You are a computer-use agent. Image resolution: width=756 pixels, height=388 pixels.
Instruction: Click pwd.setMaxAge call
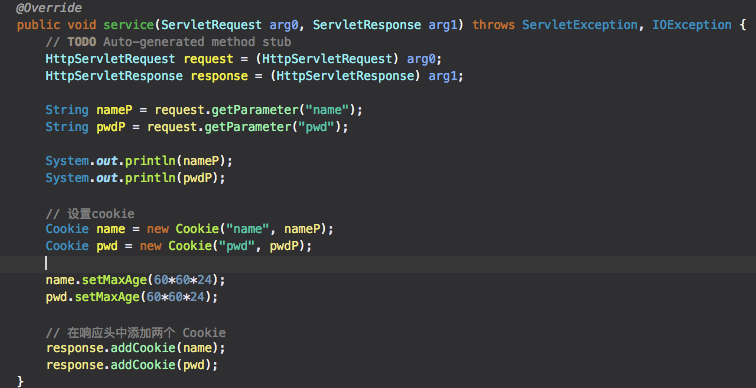132,297
